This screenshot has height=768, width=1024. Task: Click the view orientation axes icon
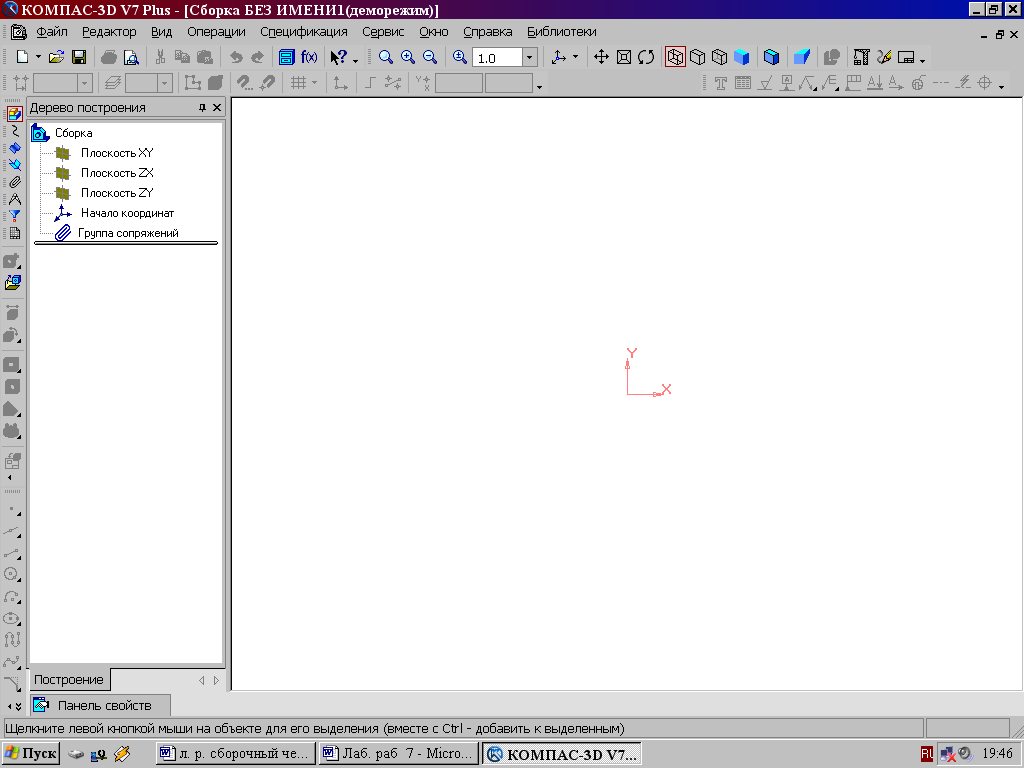coord(559,57)
